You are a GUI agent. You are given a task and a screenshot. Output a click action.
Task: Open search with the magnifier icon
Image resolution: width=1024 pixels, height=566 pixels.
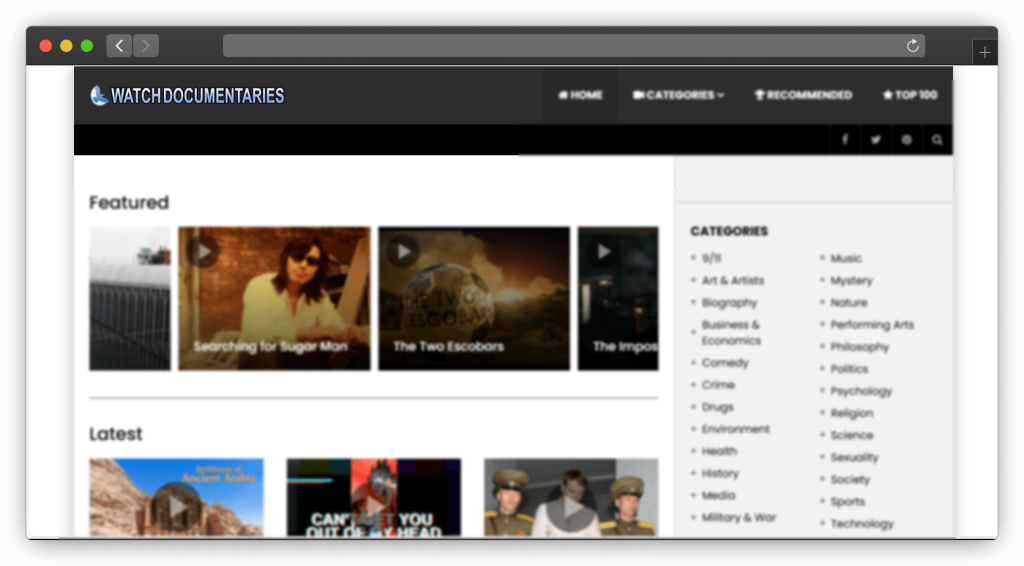click(937, 140)
